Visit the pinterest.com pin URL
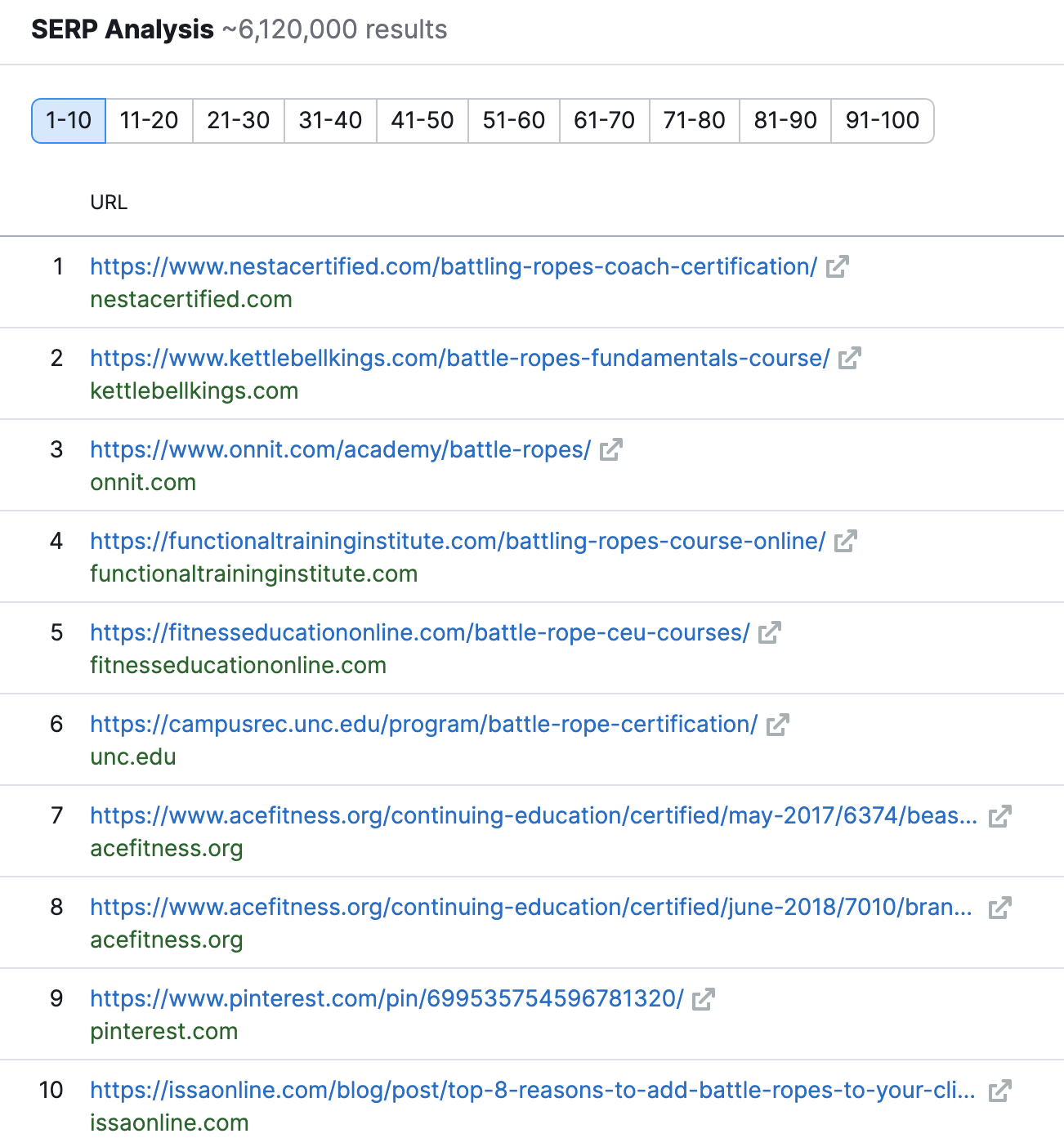This screenshot has height=1147, width=1064. [x=387, y=998]
